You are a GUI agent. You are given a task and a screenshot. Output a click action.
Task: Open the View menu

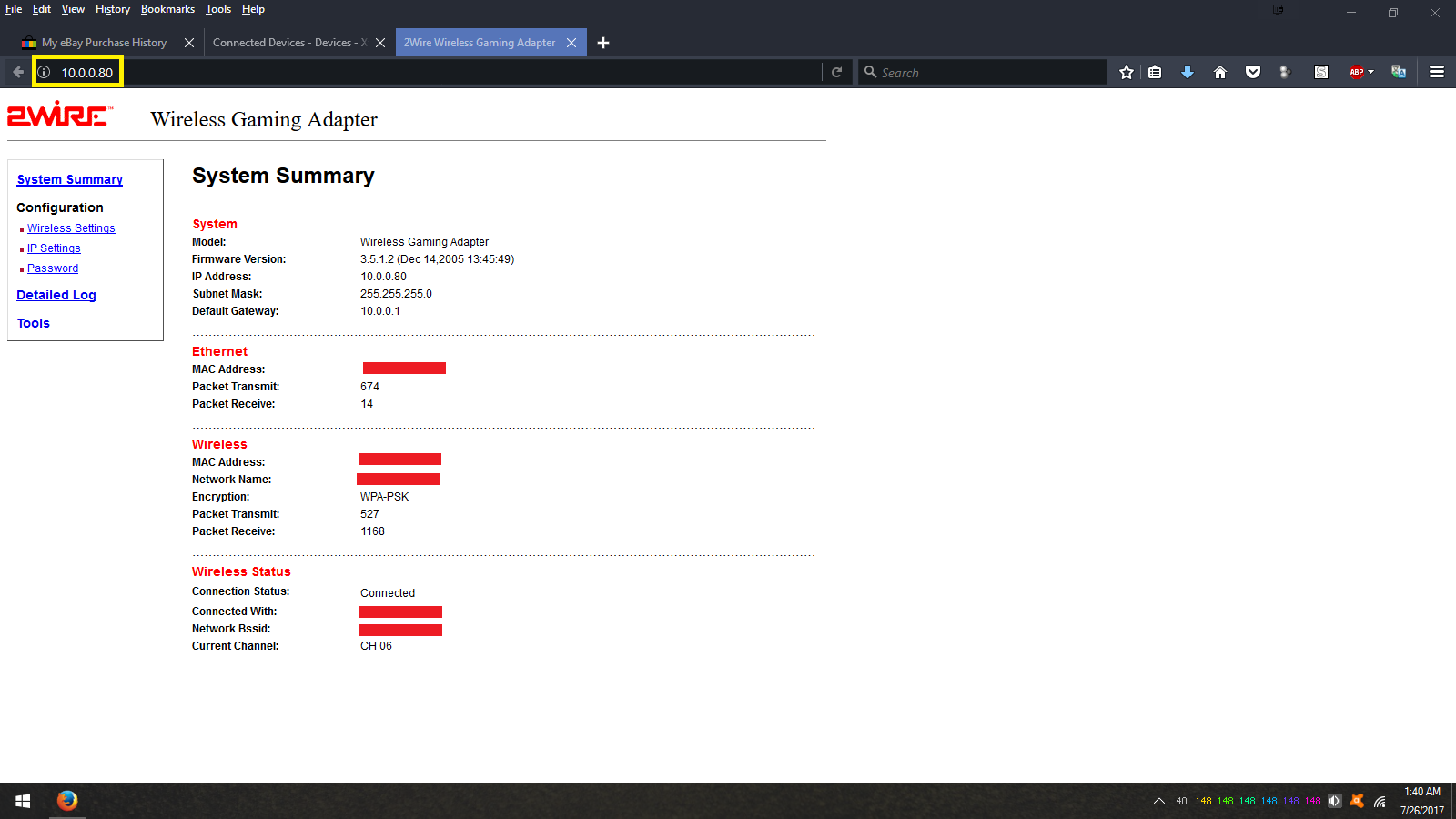point(73,9)
